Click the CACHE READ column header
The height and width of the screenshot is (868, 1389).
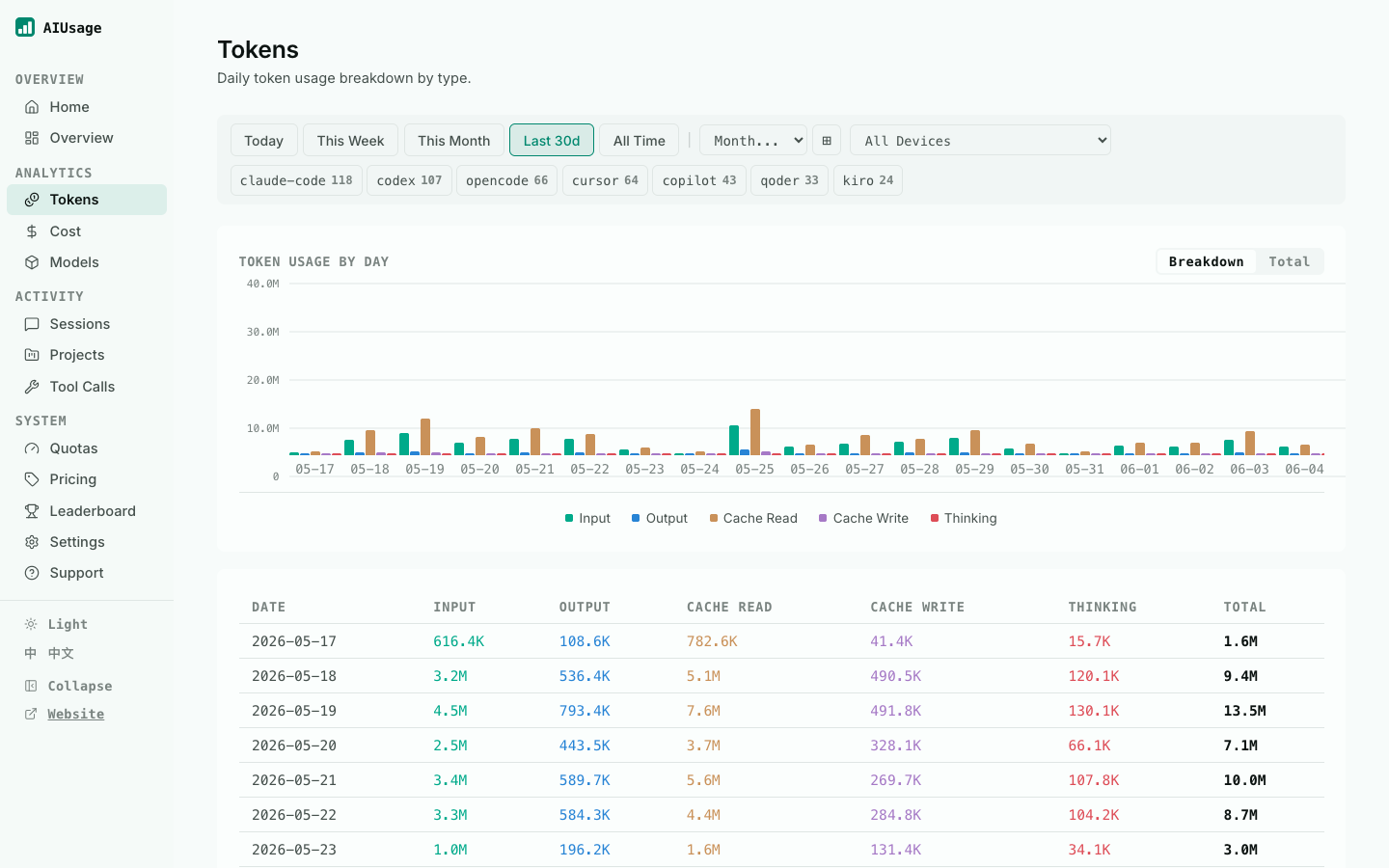(x=729, y=607)
